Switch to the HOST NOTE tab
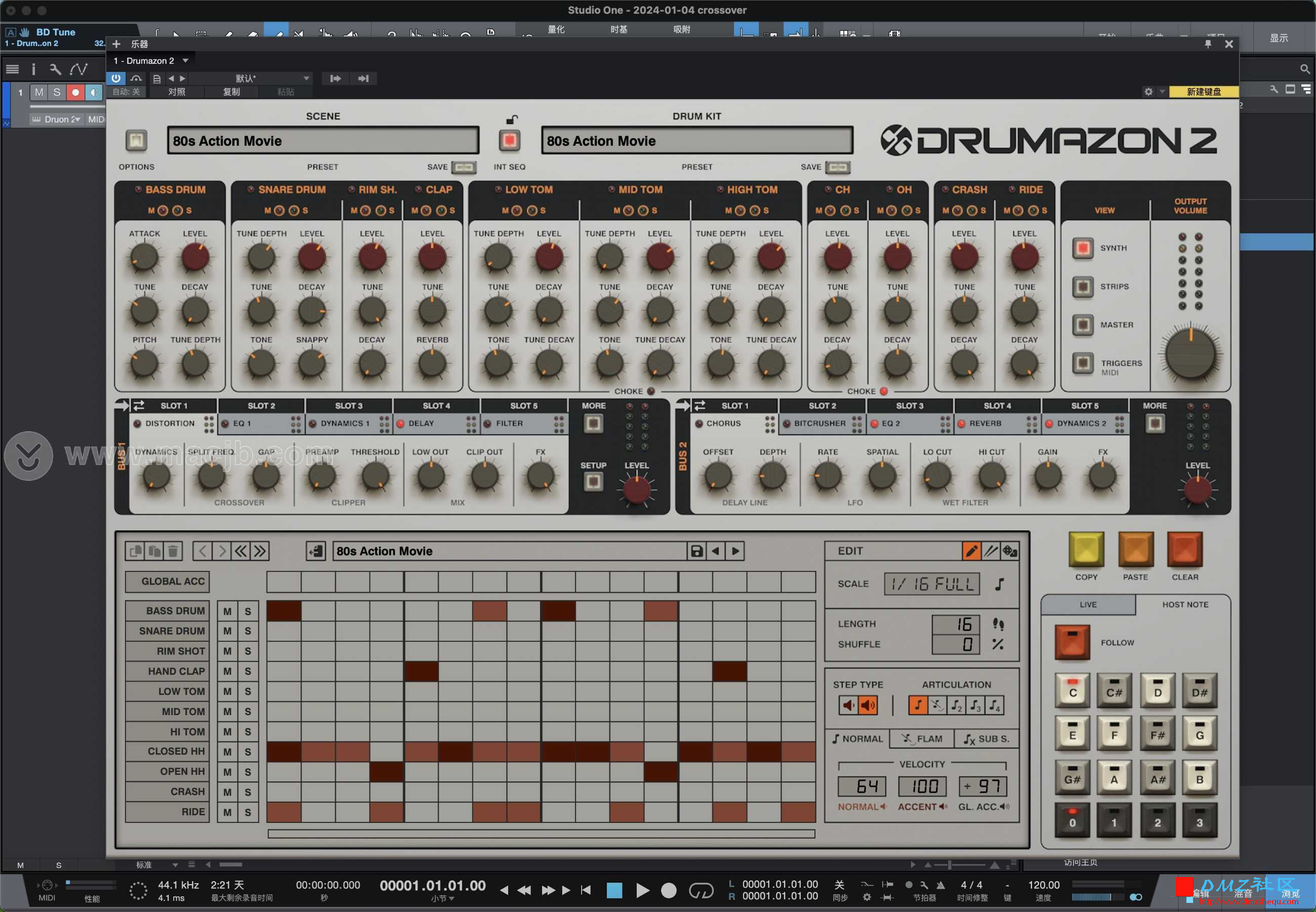The image size is (1316, 912). (1184, 605)
